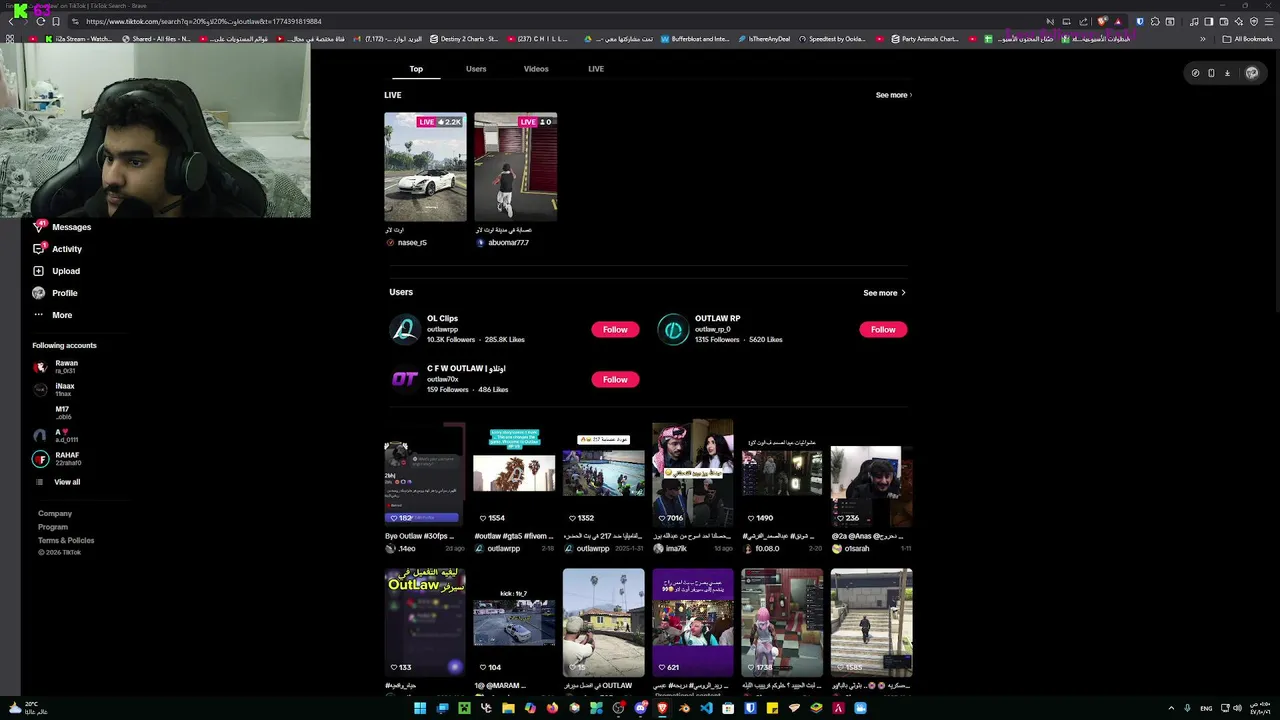Switch to the Top search tab
The image size is (1280, 720).
click(416, 69)
